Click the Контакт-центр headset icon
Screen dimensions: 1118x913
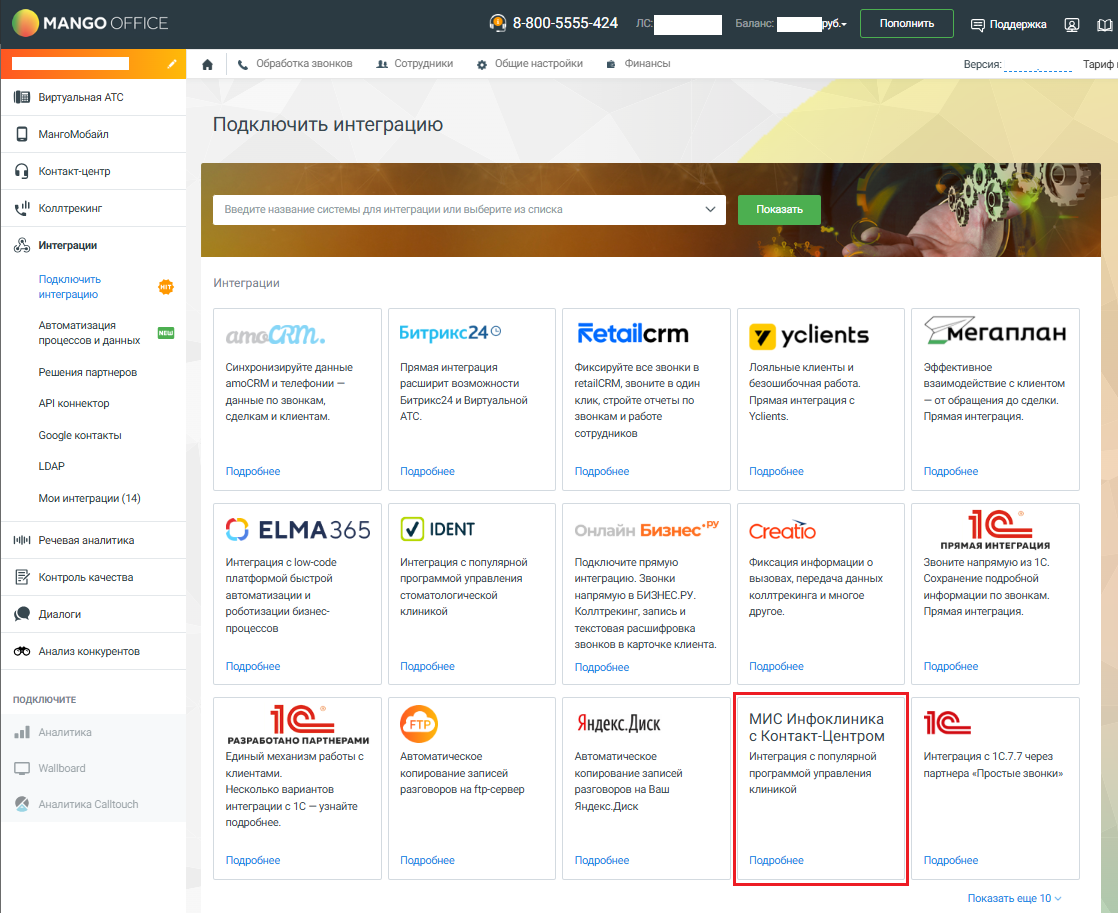pos(22,171)
